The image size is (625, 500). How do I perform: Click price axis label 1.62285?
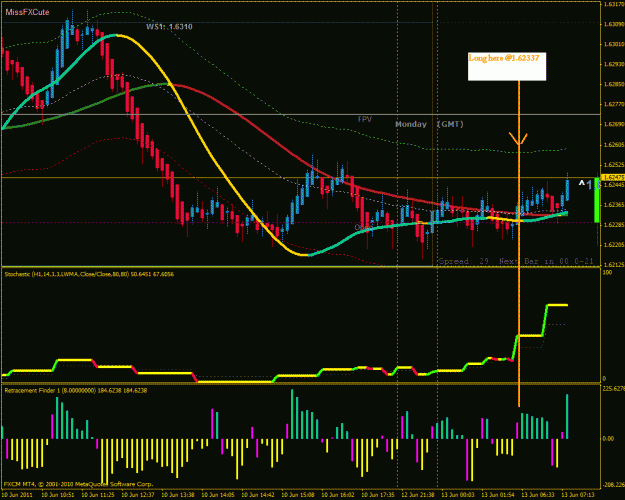click(613, 225)
